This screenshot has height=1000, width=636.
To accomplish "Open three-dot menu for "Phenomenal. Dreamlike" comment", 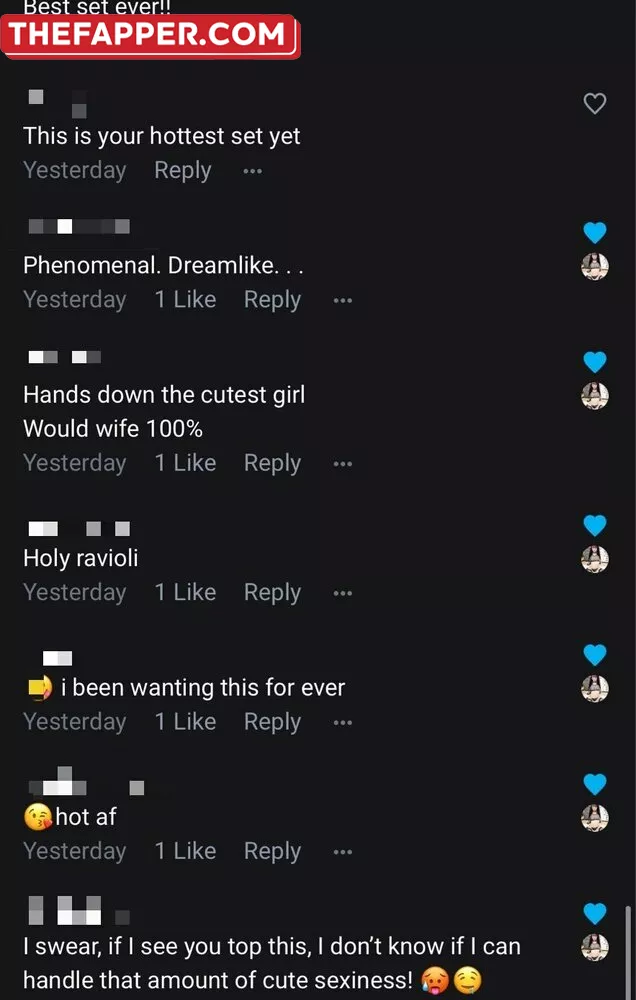I will [x=343, y=300].
